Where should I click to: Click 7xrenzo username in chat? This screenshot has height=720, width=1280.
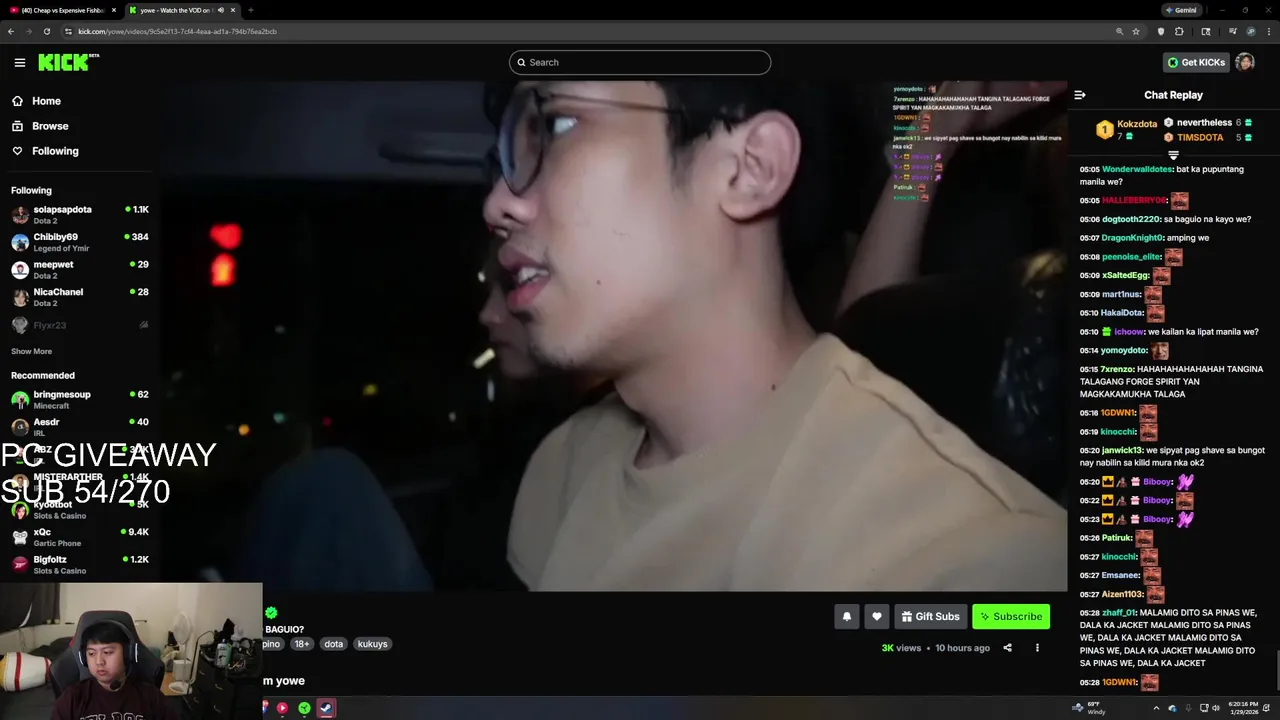click(1116, 369)
